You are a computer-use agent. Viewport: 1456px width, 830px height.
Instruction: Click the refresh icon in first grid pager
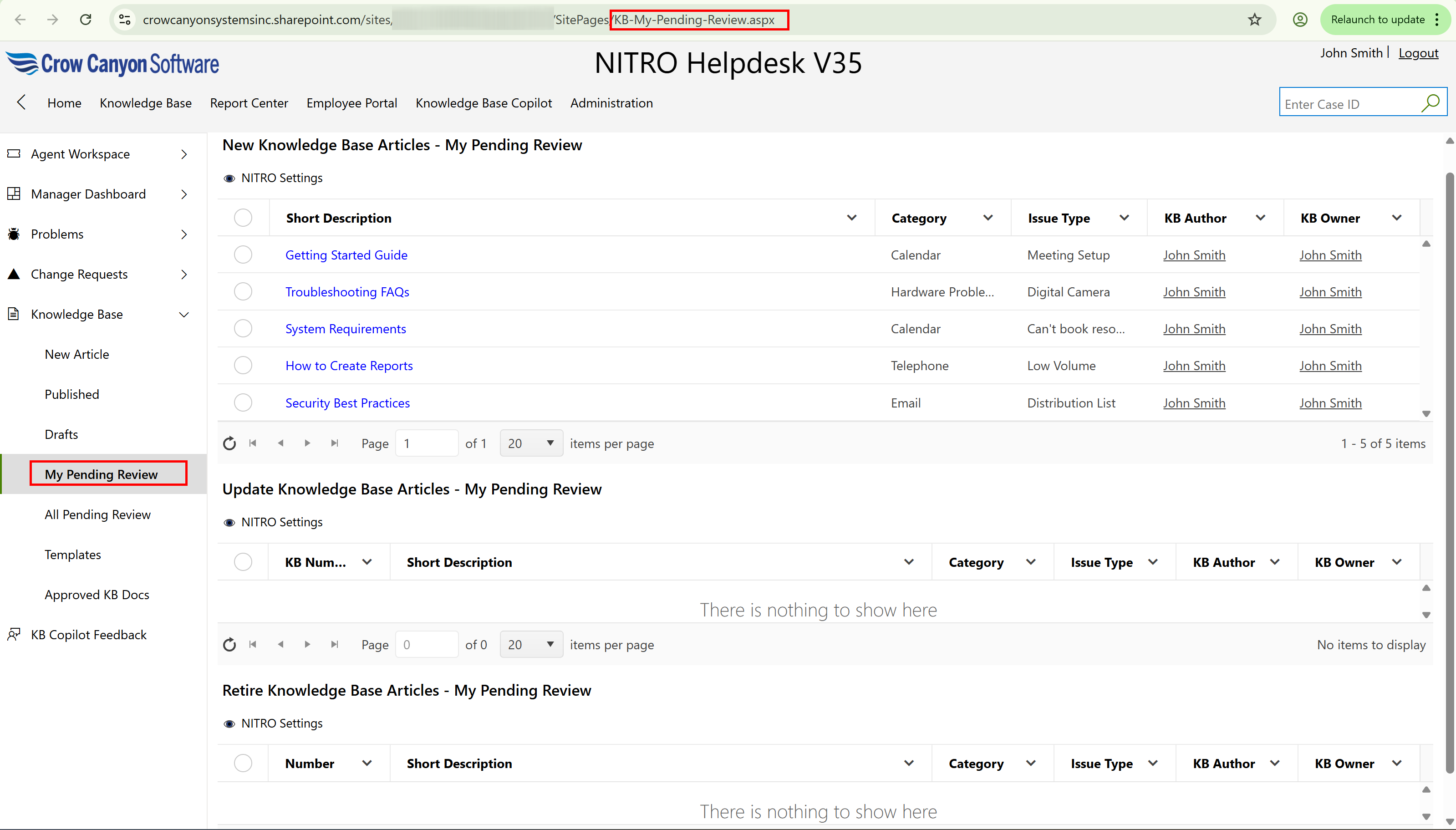pos(229,443)
